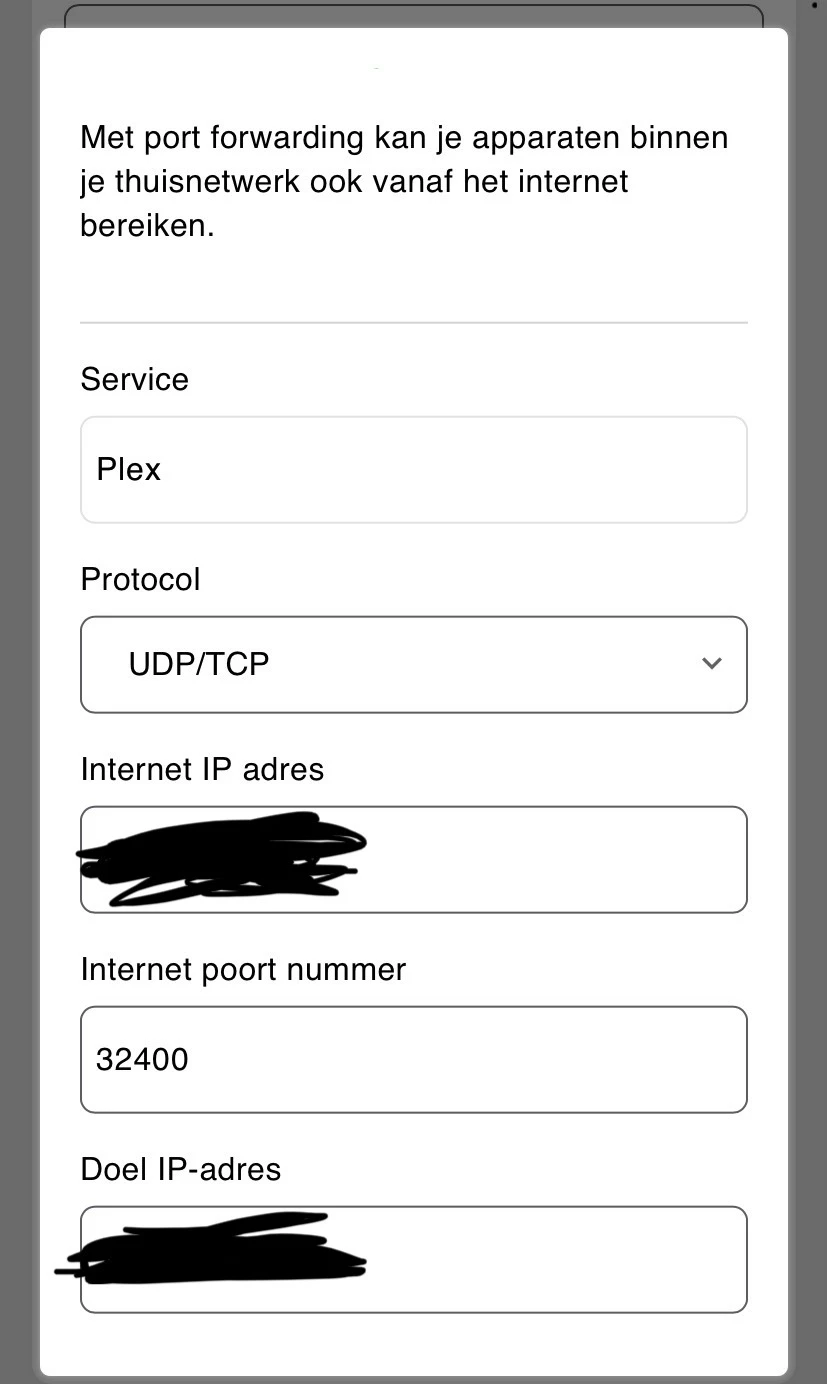Open the Protocol UDP/TCP dropdown
Viewport: 827px width, 1384px height.
413,665
